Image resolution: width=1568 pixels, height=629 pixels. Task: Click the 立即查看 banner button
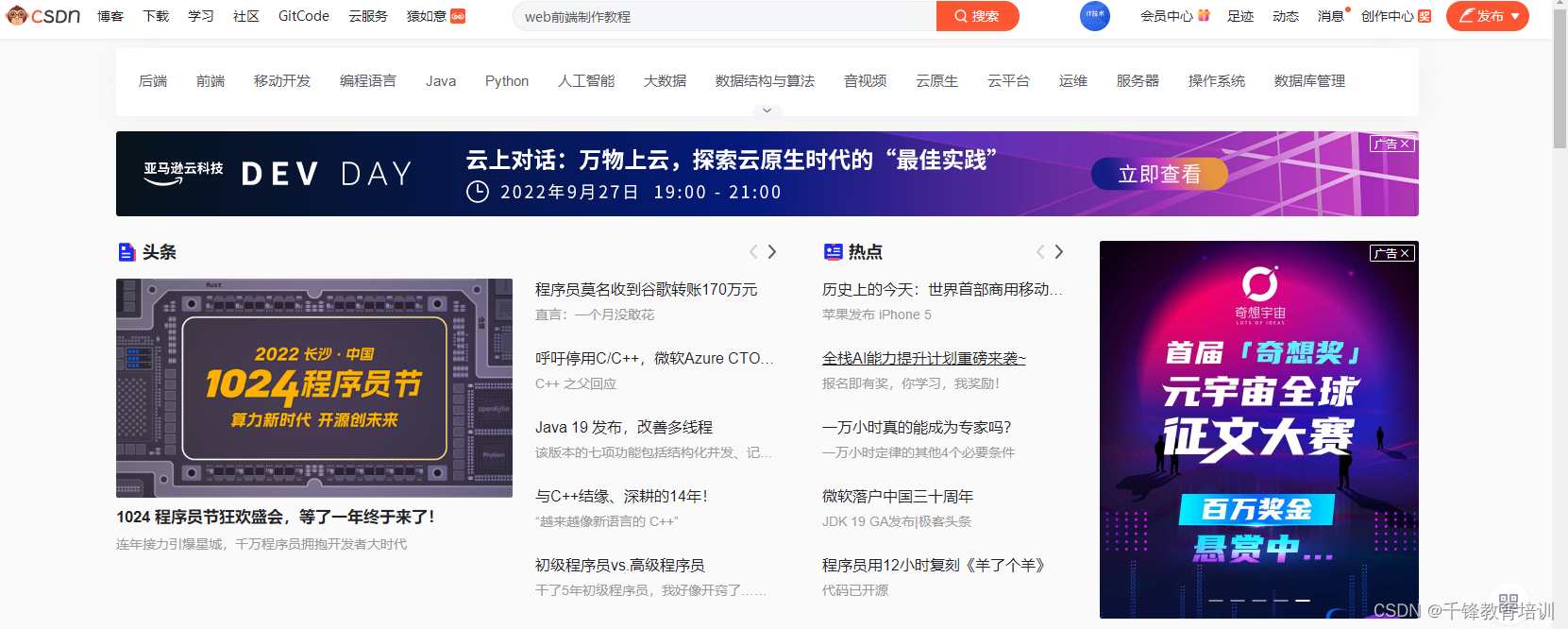1159,174
